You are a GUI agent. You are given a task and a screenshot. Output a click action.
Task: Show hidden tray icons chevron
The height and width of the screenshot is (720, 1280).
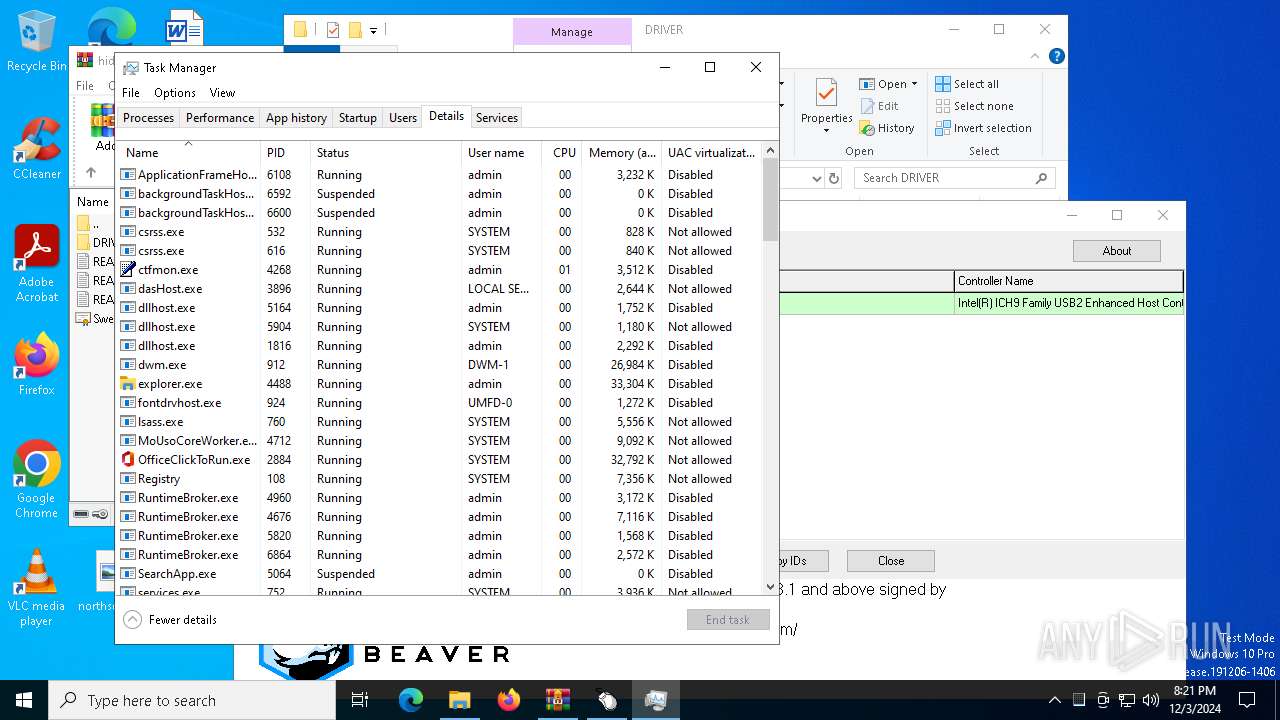click(1054, 700)
